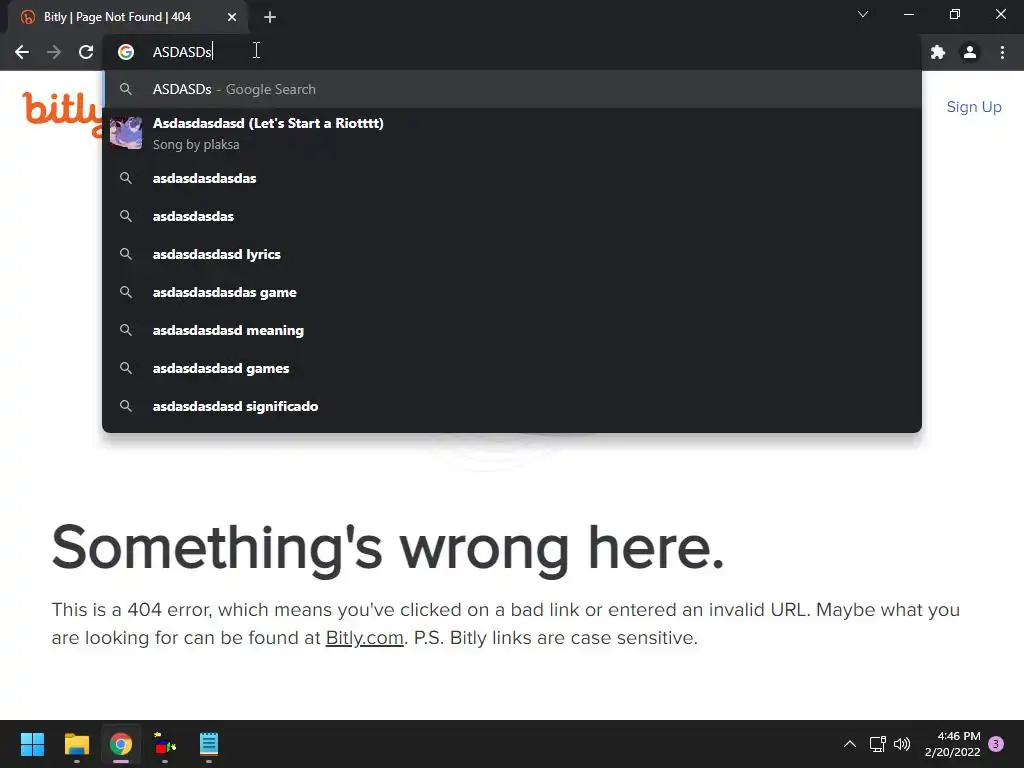
Task: Click the address bar text ASDASDs
Action: pyautogui.click(x=182, y=52)
